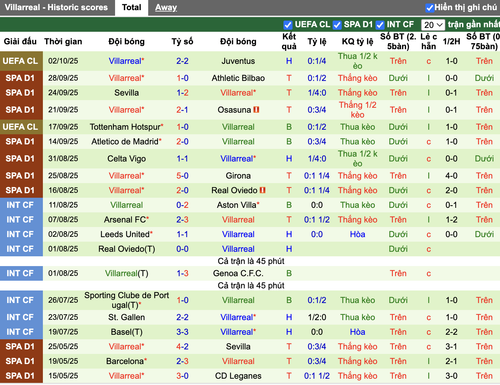Open the 20 recent matches dropdown
The width and height of the screenshot is (500, 385).
tap(433, 25)
